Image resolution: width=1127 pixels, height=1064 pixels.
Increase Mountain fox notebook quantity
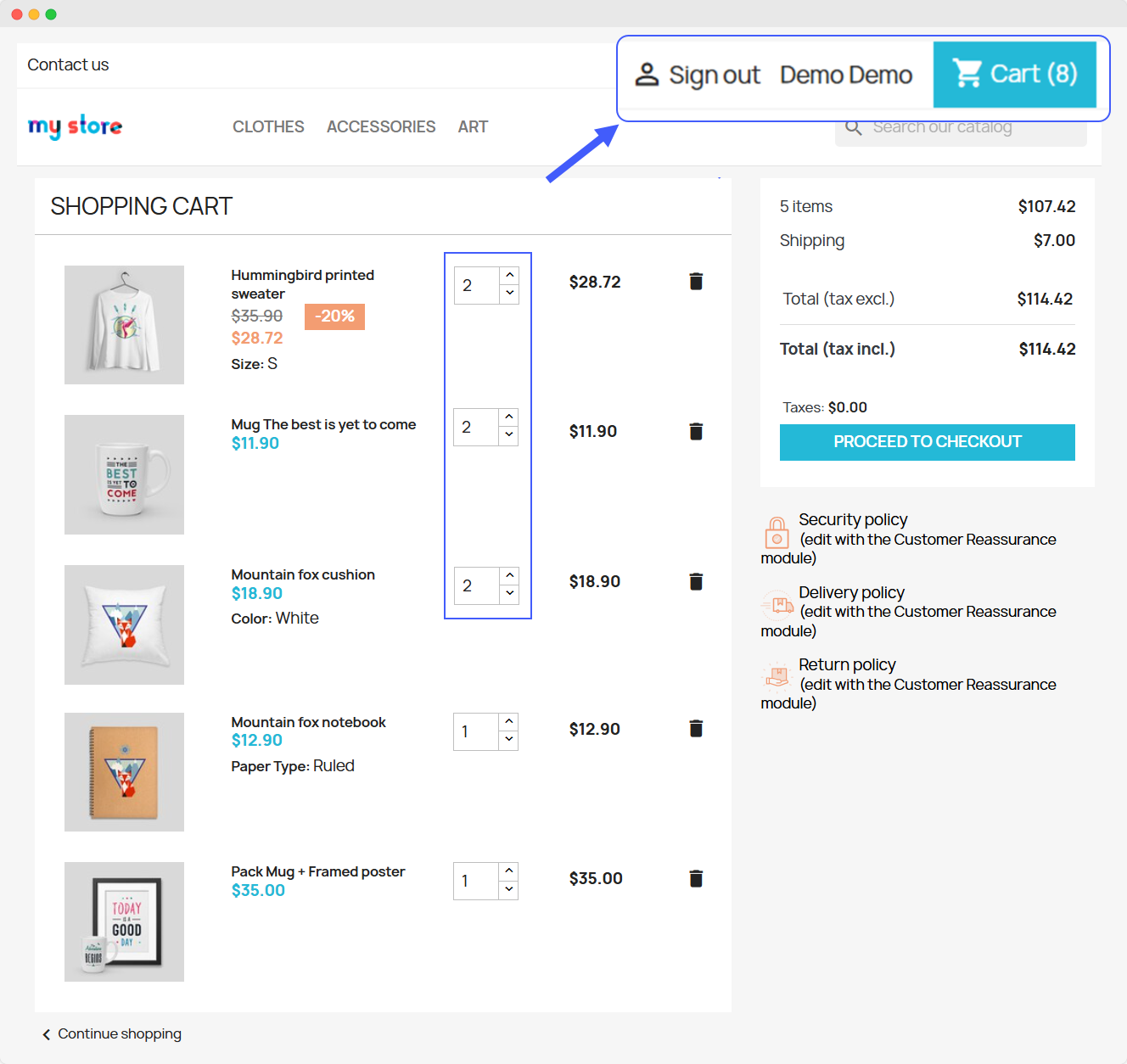click(x=509, y=722)
